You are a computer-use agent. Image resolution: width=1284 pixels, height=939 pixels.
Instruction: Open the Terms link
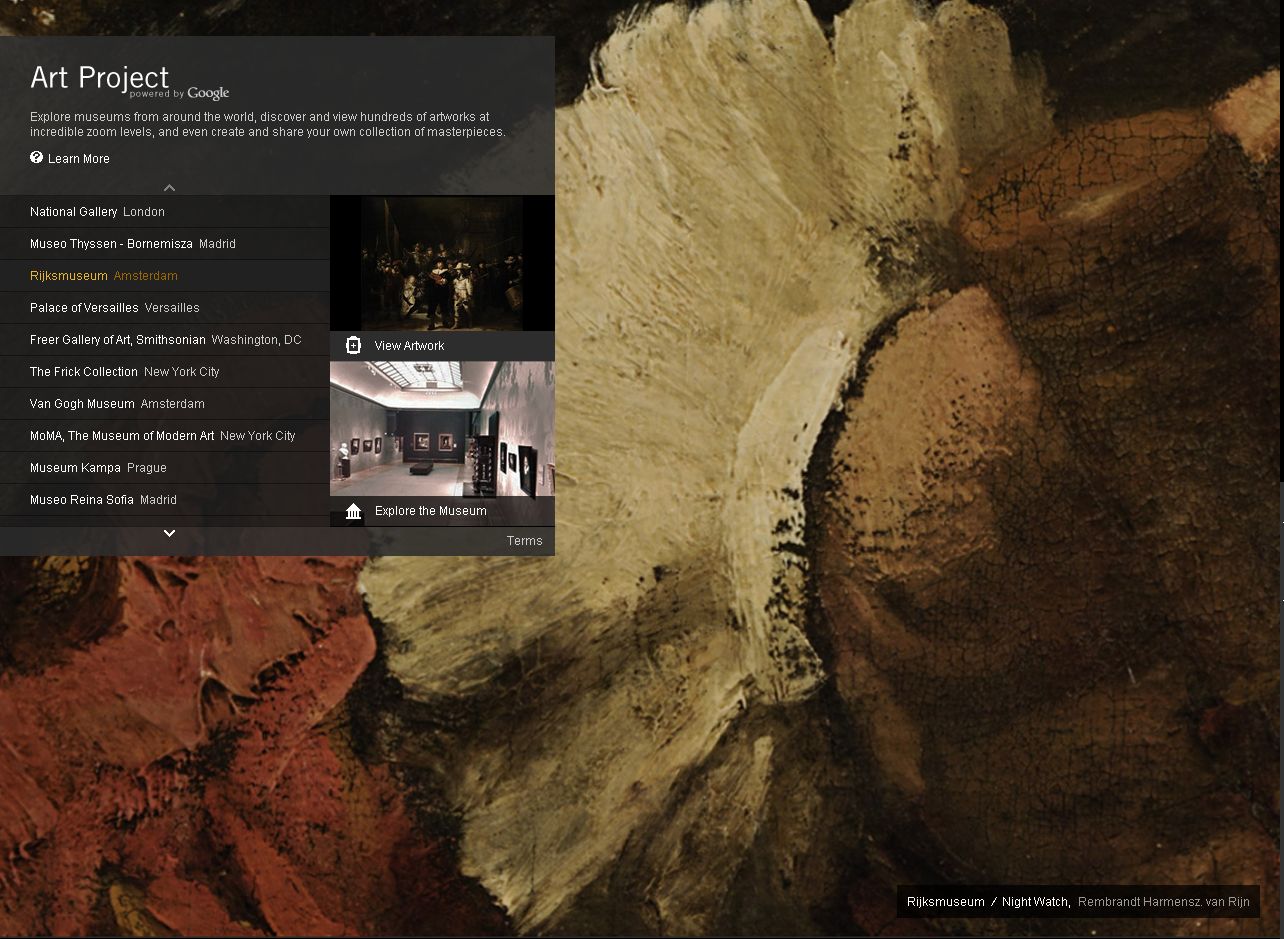click(524, 541)
